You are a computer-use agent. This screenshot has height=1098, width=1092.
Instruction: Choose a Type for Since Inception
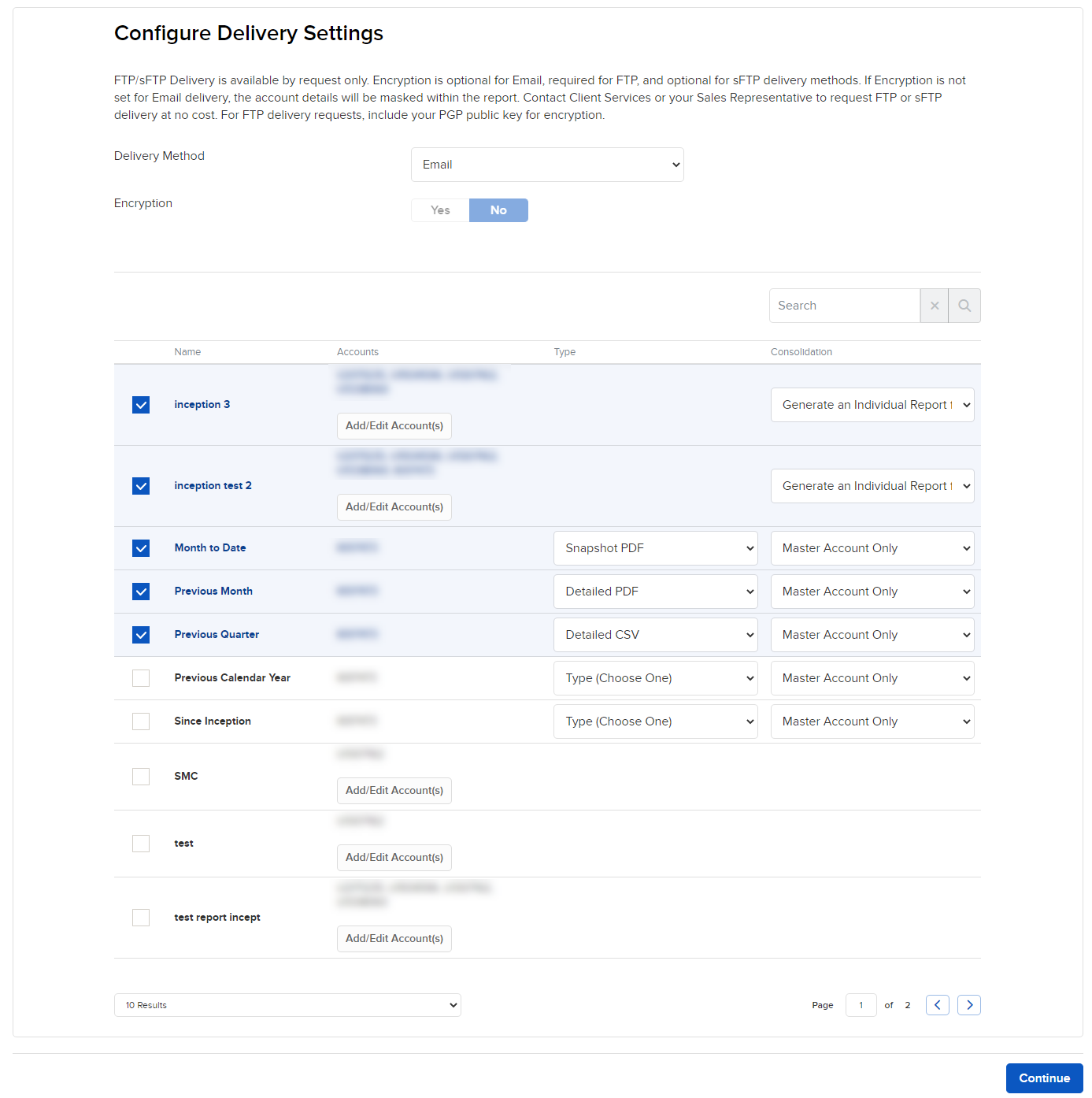pos(655,721)
